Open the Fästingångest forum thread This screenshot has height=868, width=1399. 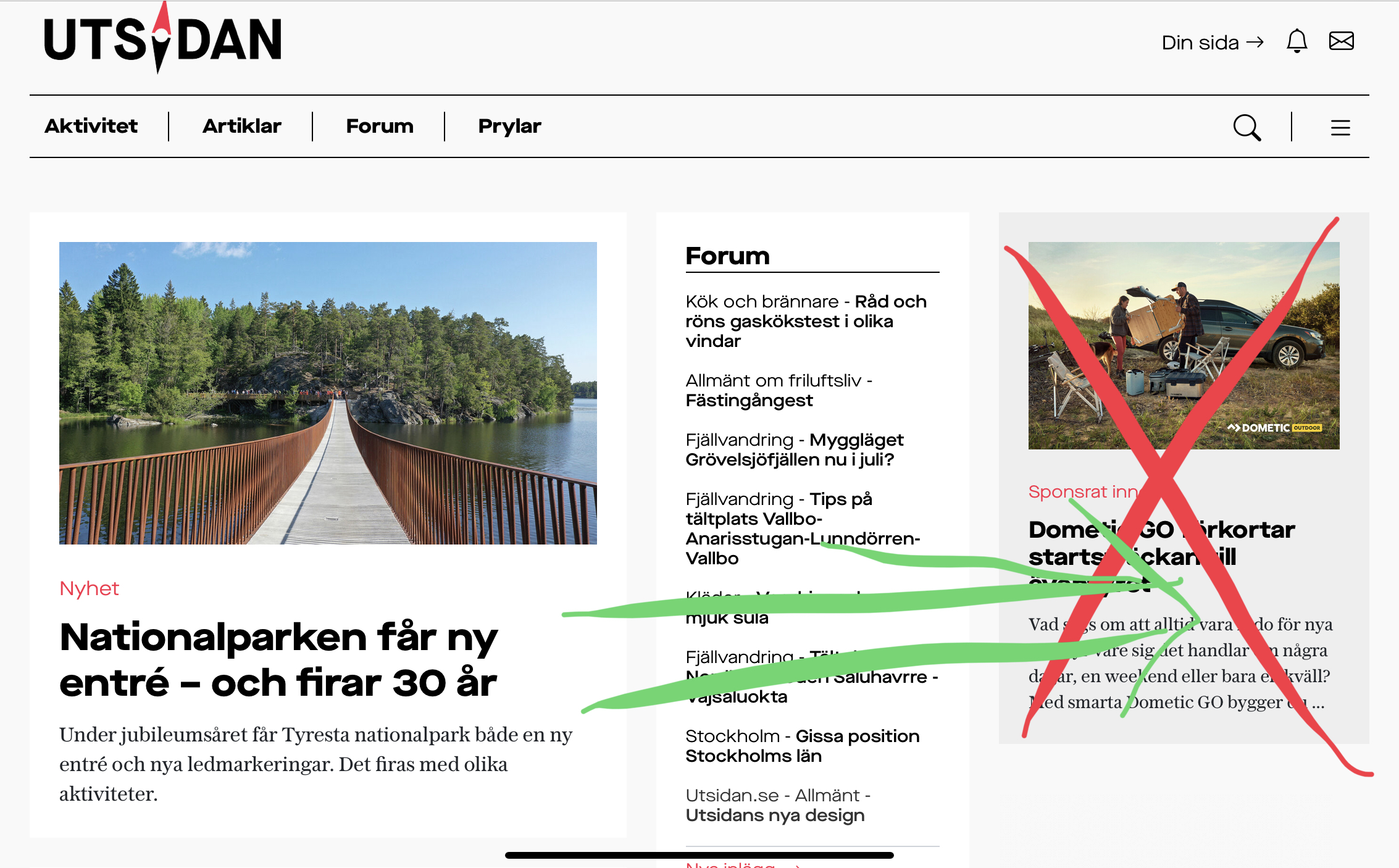[749, 400]
